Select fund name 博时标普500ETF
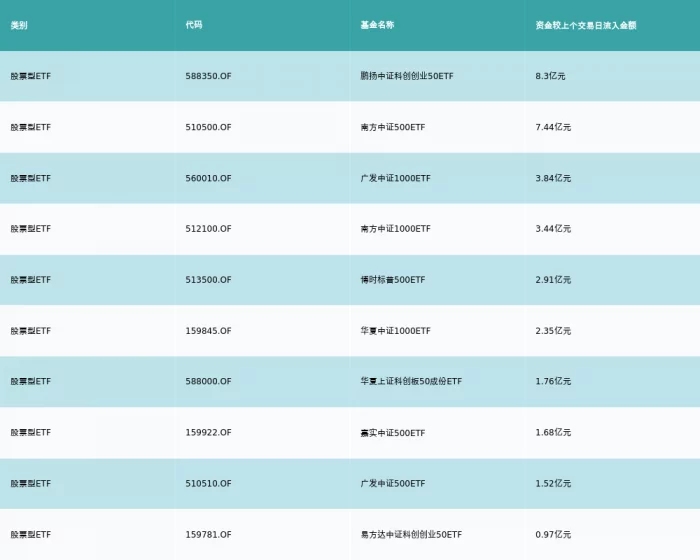Image resolution: width=700 pixels, height=560 pixels. pyautogui.click(x=393, y=280)
